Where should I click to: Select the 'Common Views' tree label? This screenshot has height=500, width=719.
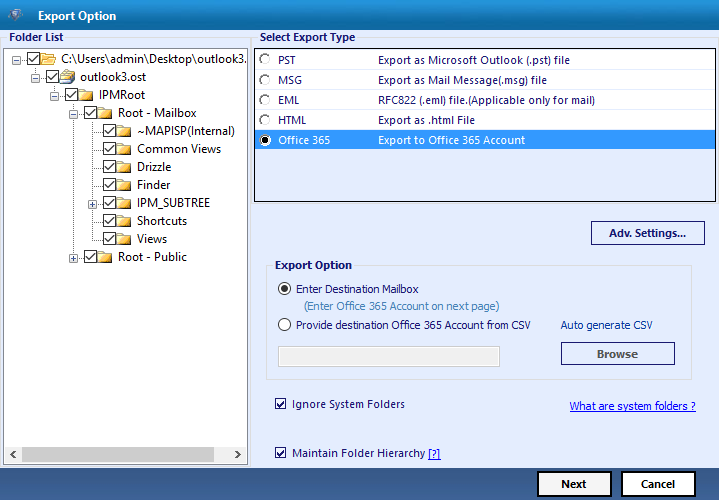tap(179, 149)
